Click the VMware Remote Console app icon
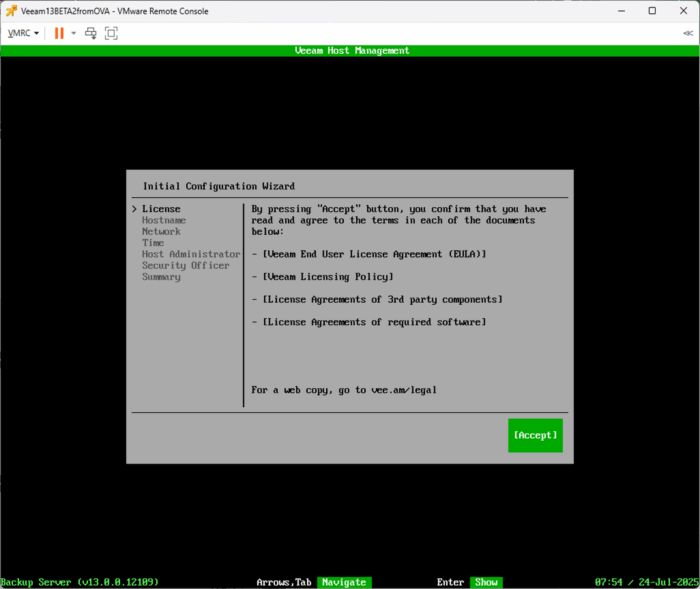The height and width of the screenshot is (589, 700). pos(11,11)
